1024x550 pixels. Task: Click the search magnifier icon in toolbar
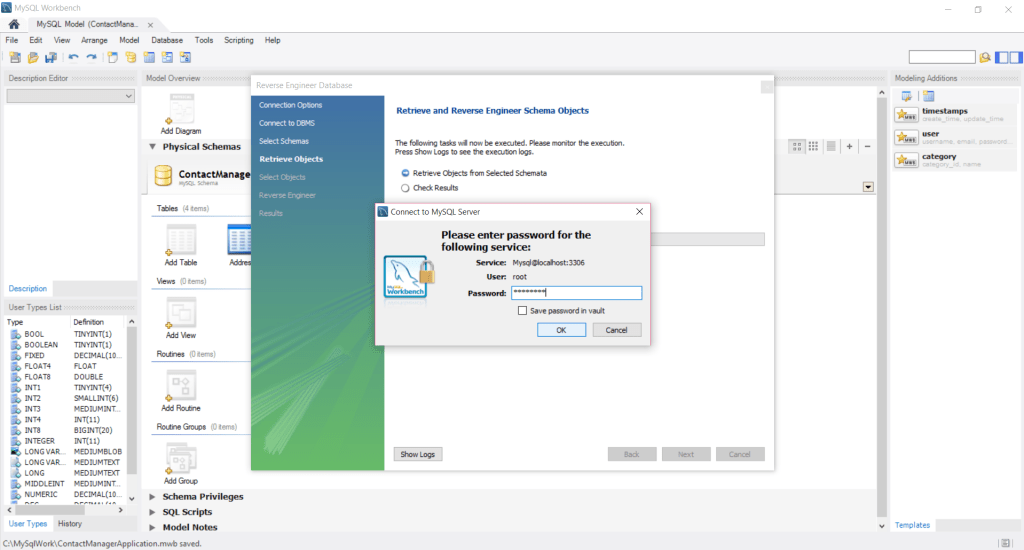(985, 58)
